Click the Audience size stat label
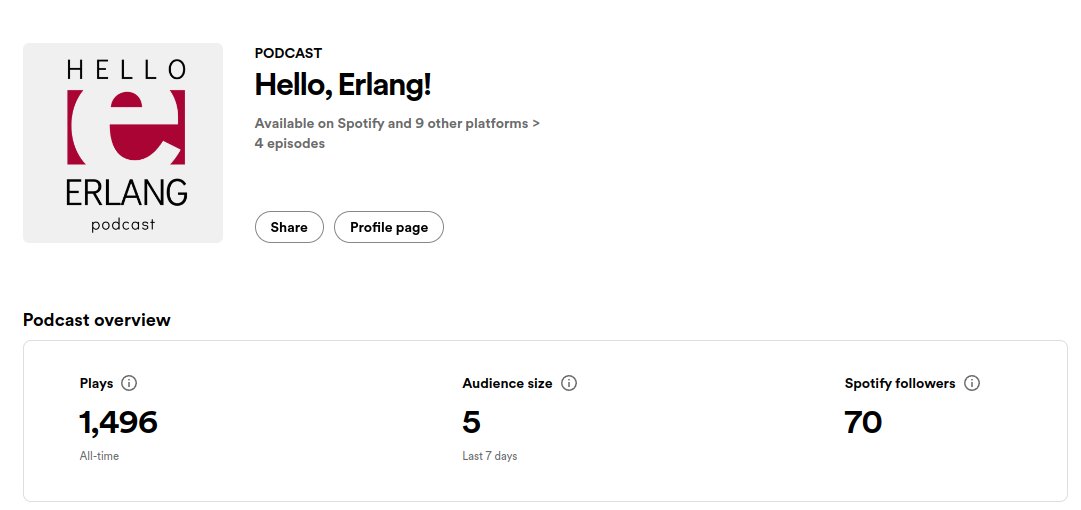 (507, 383)
